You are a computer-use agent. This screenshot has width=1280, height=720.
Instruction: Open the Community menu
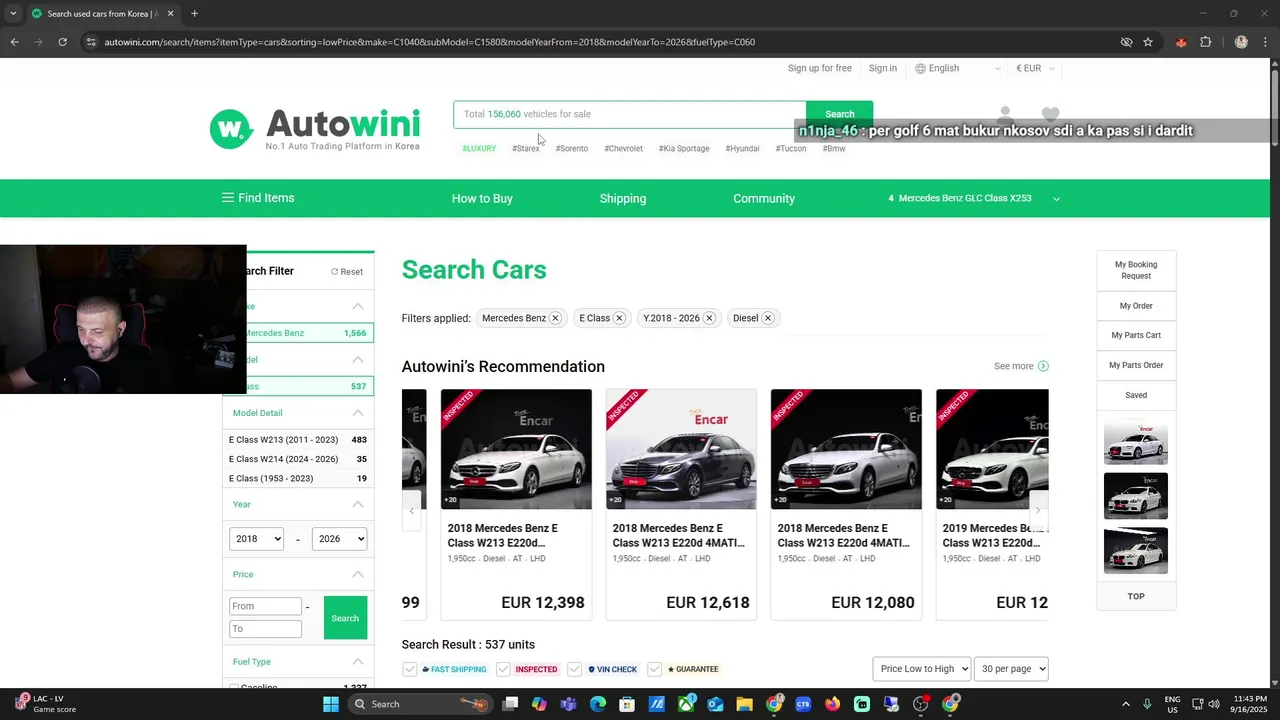tap(764, 199)
